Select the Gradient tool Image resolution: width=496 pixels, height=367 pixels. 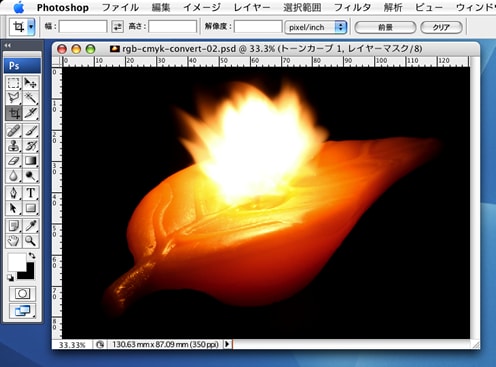point(31,161)
